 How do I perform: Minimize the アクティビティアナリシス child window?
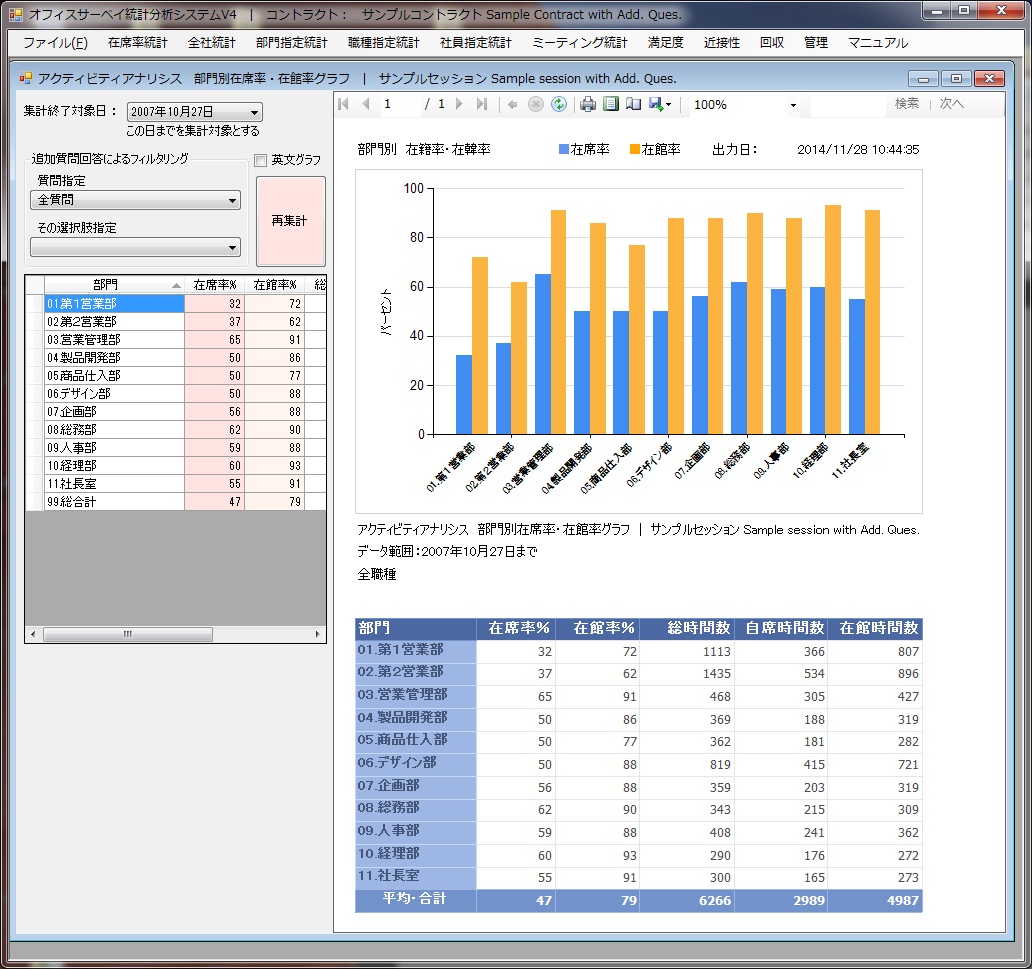[x=923, y=78]
